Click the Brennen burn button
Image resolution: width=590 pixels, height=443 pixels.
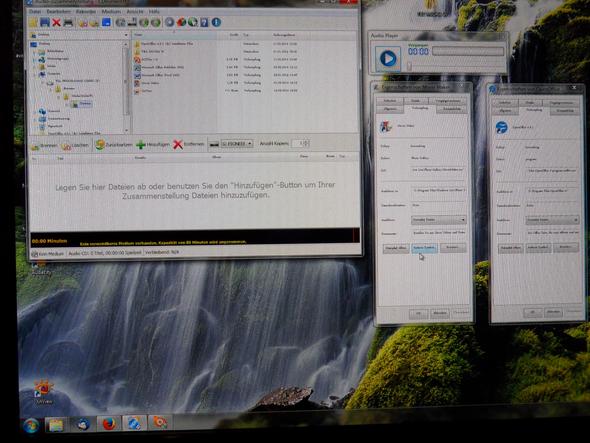44,145
